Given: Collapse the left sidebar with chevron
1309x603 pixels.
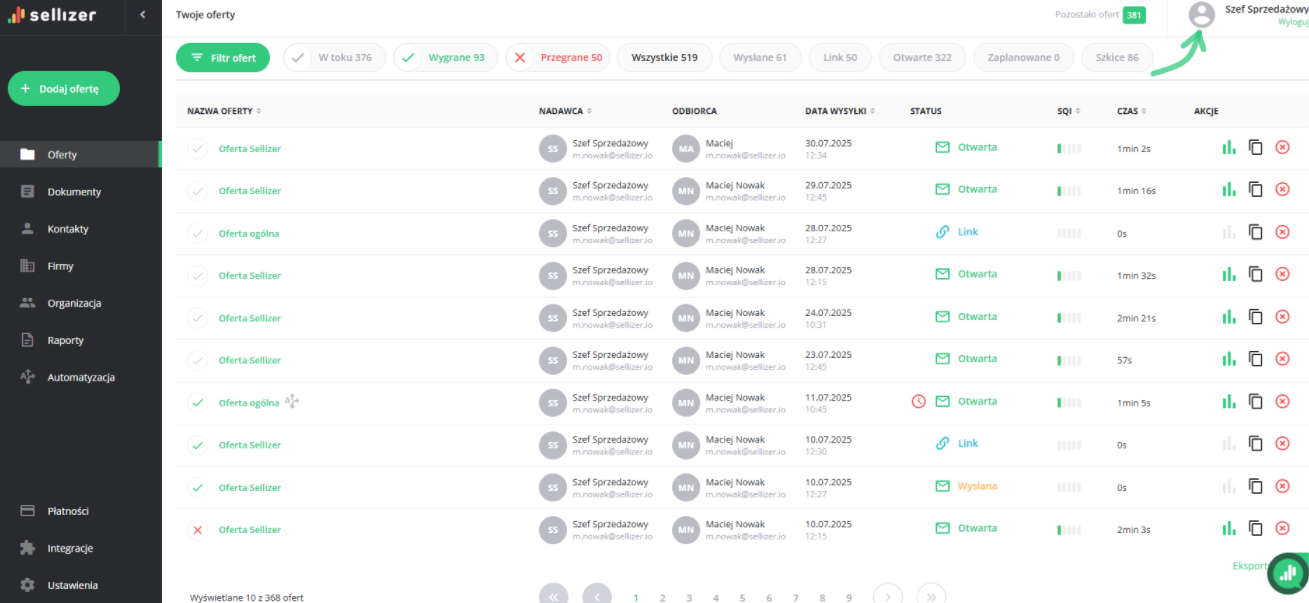Looking at the screenshot, I should click(142, 15).
